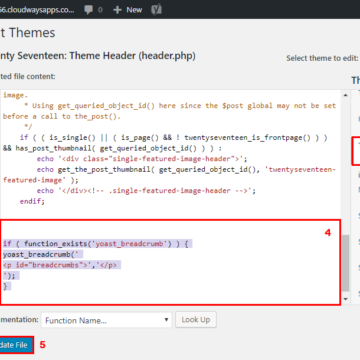
Task: Click the function_exists code line in editor
Action: (x=98, y=244)
